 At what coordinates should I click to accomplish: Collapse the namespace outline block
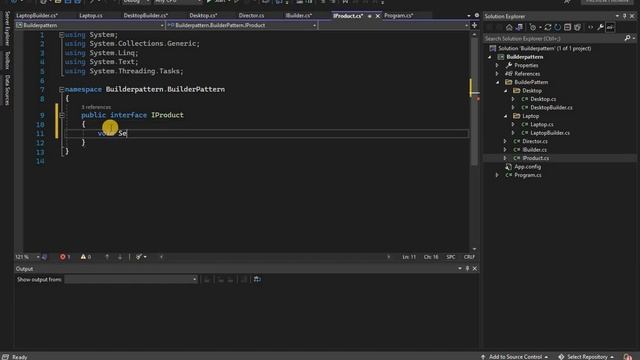point(61,89)
